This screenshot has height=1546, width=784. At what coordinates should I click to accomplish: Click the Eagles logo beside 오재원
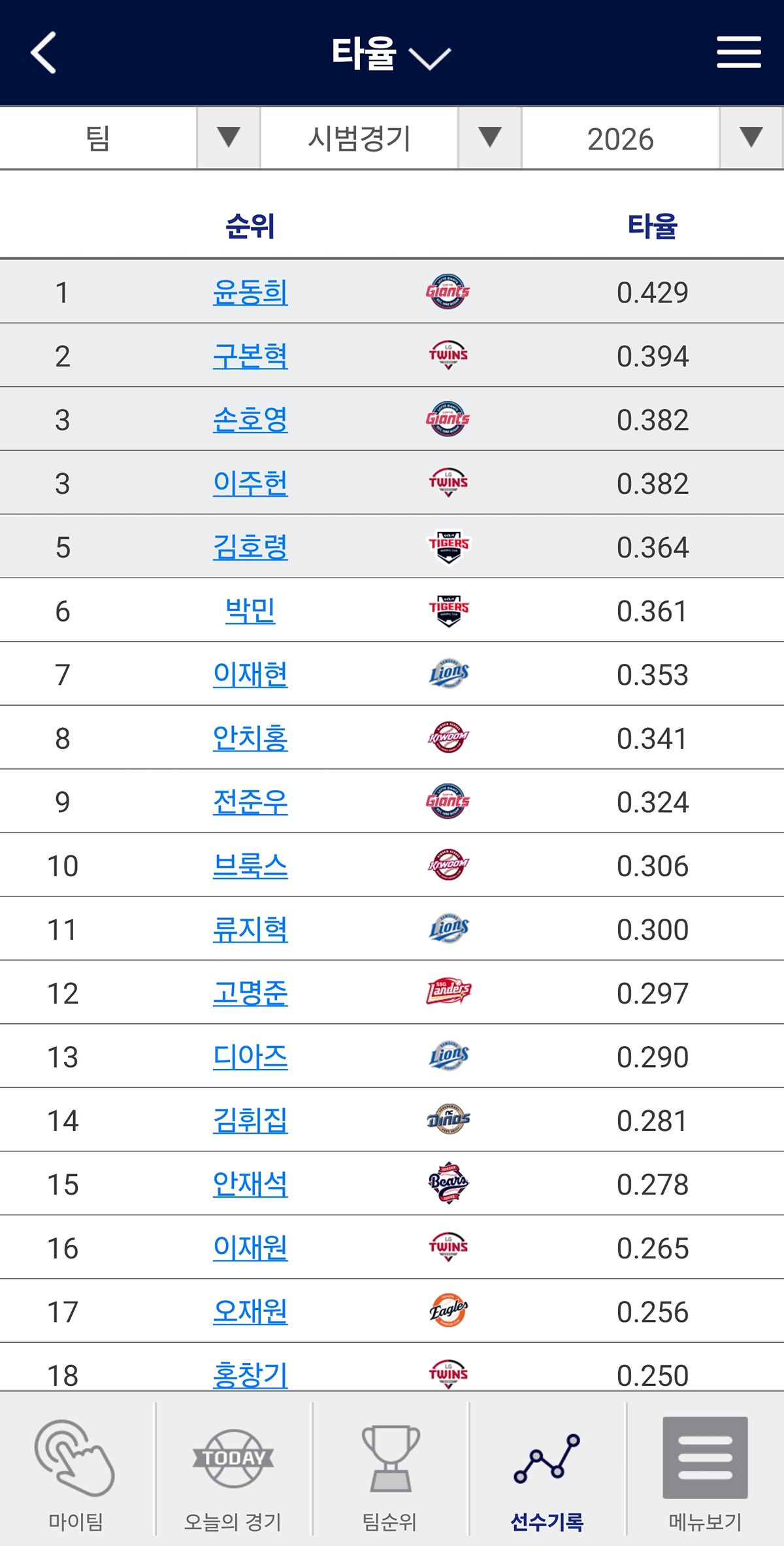click(x=448, y=1311)
